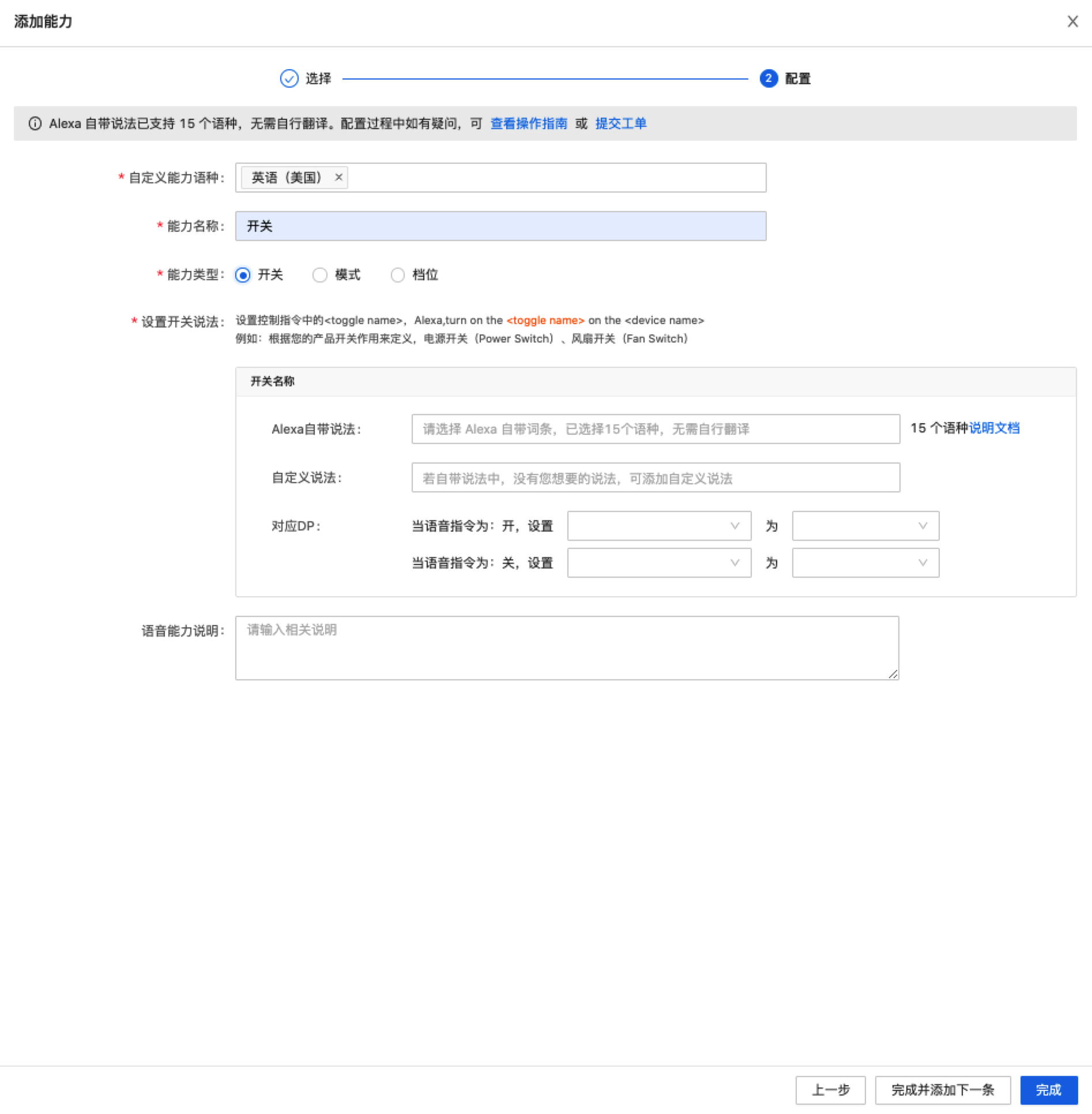Open the 自定义能力语种 language selector

(500, 178)
